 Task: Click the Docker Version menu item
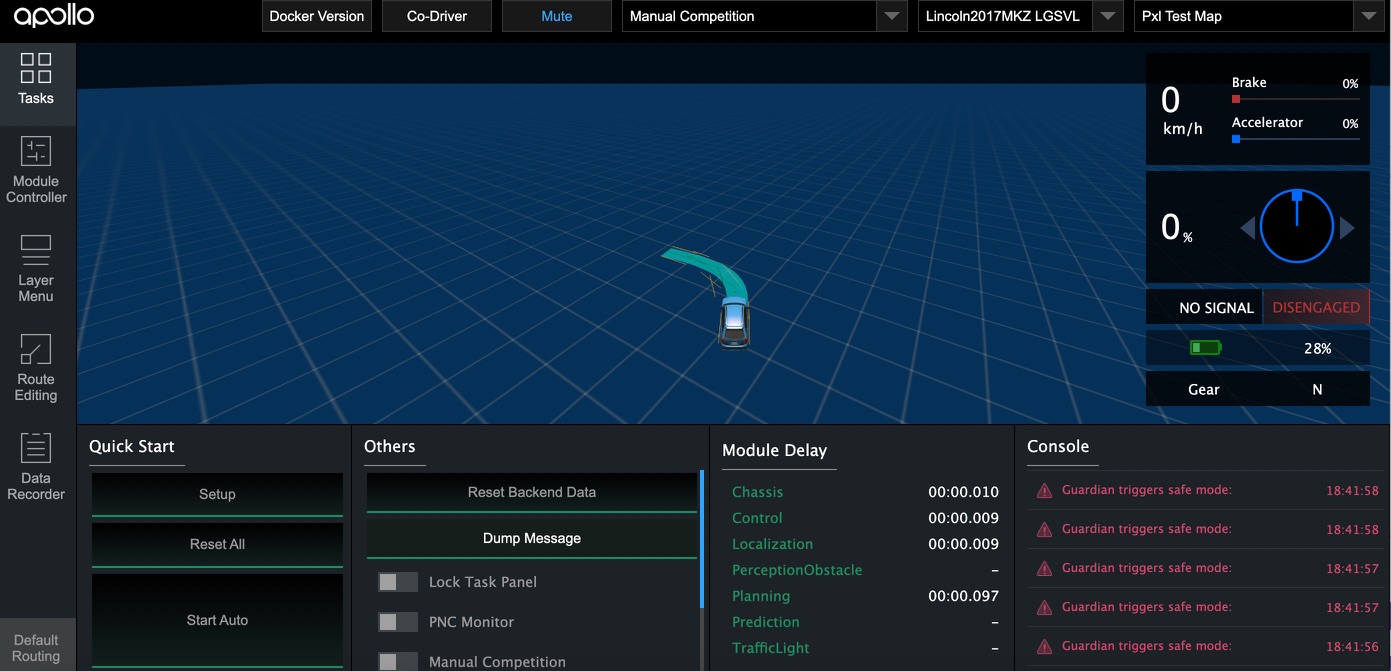tap(317, 16)
